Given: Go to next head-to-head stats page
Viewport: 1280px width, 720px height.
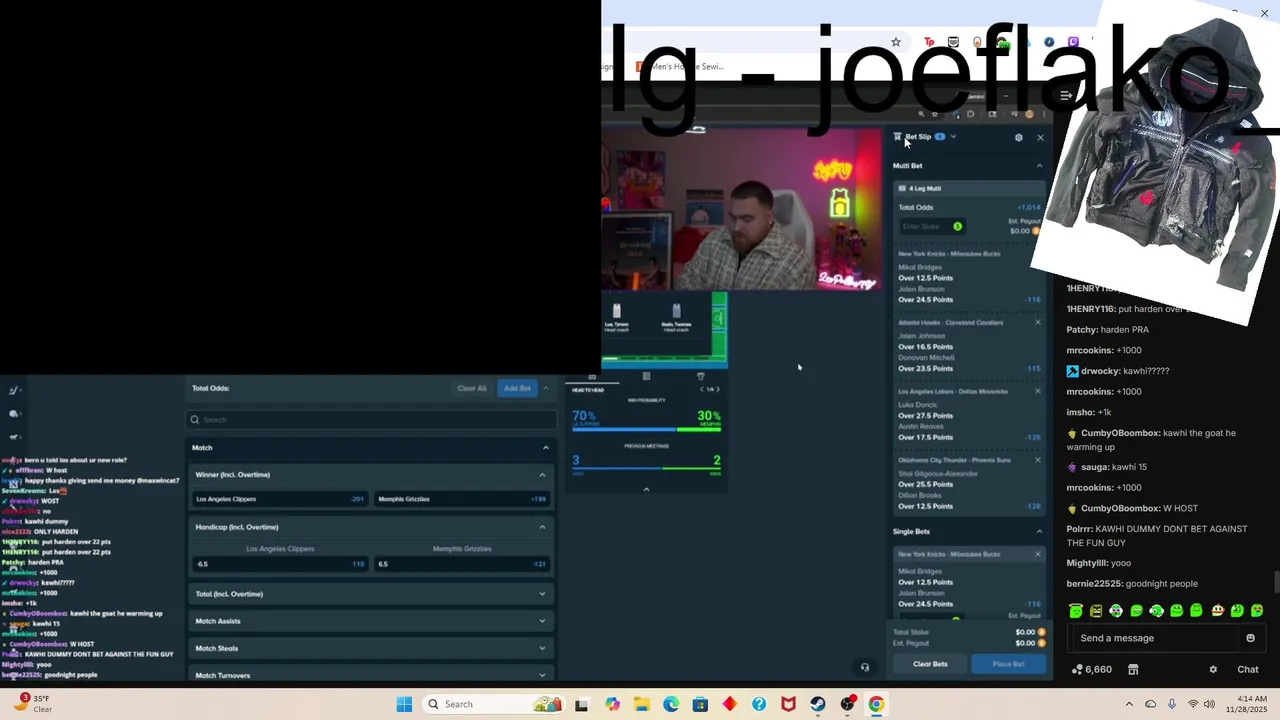Looking at the screenshot, I should tap(717, 389).
